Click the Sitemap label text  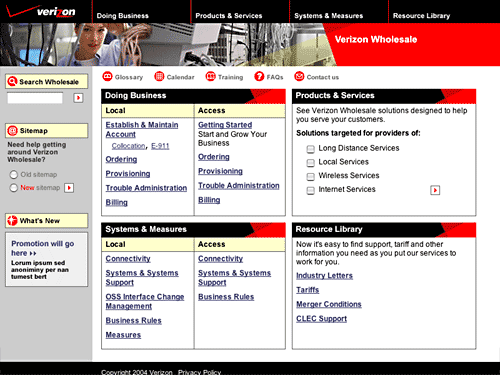tap(34, 131)
